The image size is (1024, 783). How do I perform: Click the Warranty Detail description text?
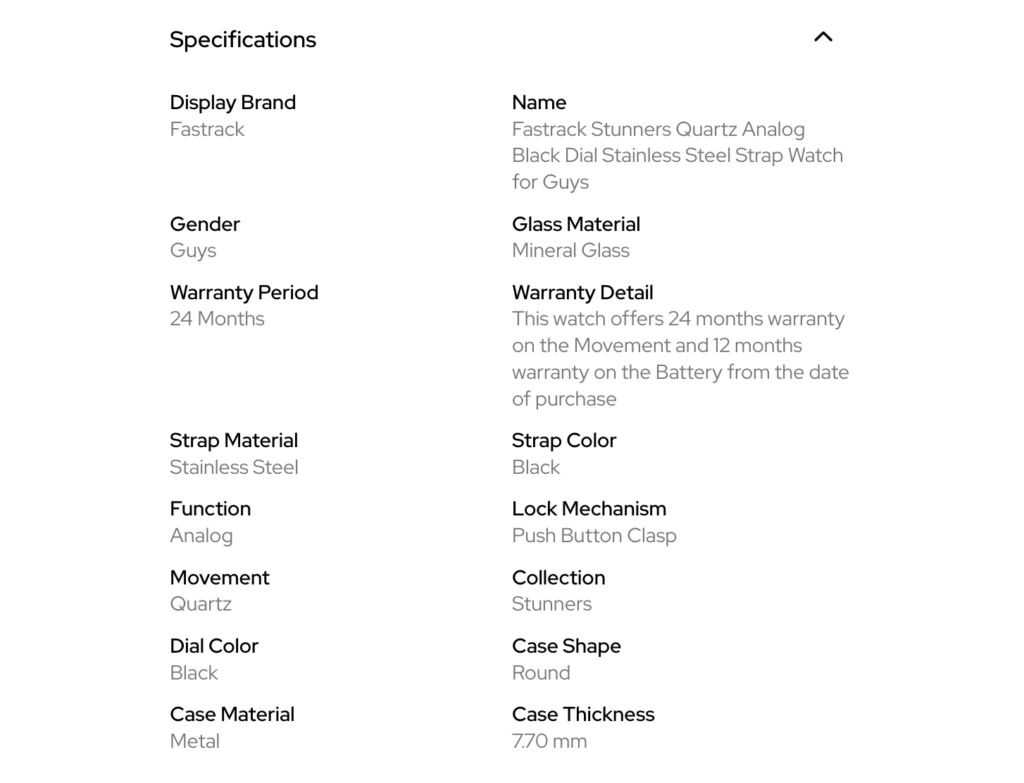[680, 359]
